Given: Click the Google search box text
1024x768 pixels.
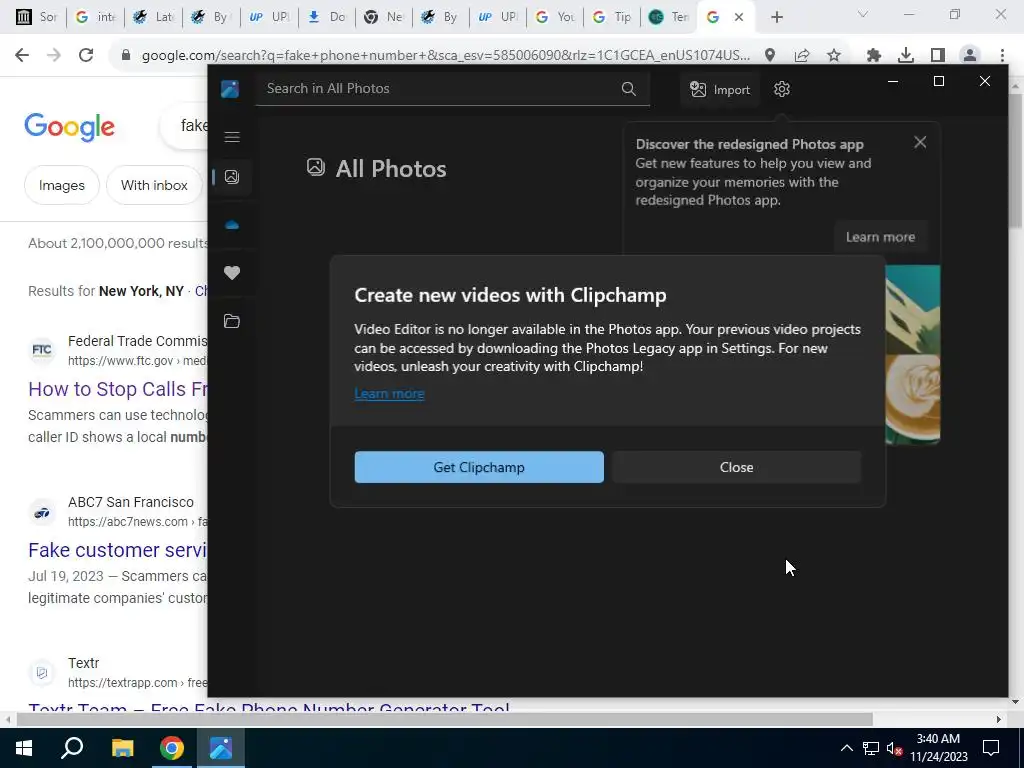Looking at the screenshot, I should pyautogui.click(x=194, y=125).
